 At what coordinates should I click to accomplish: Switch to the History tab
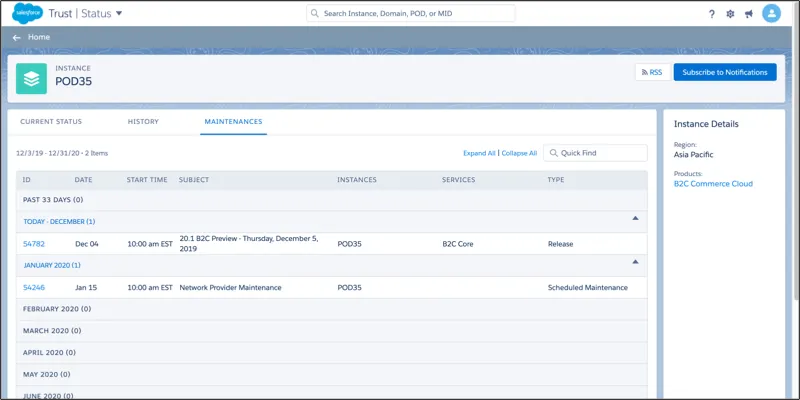point(143,121)
